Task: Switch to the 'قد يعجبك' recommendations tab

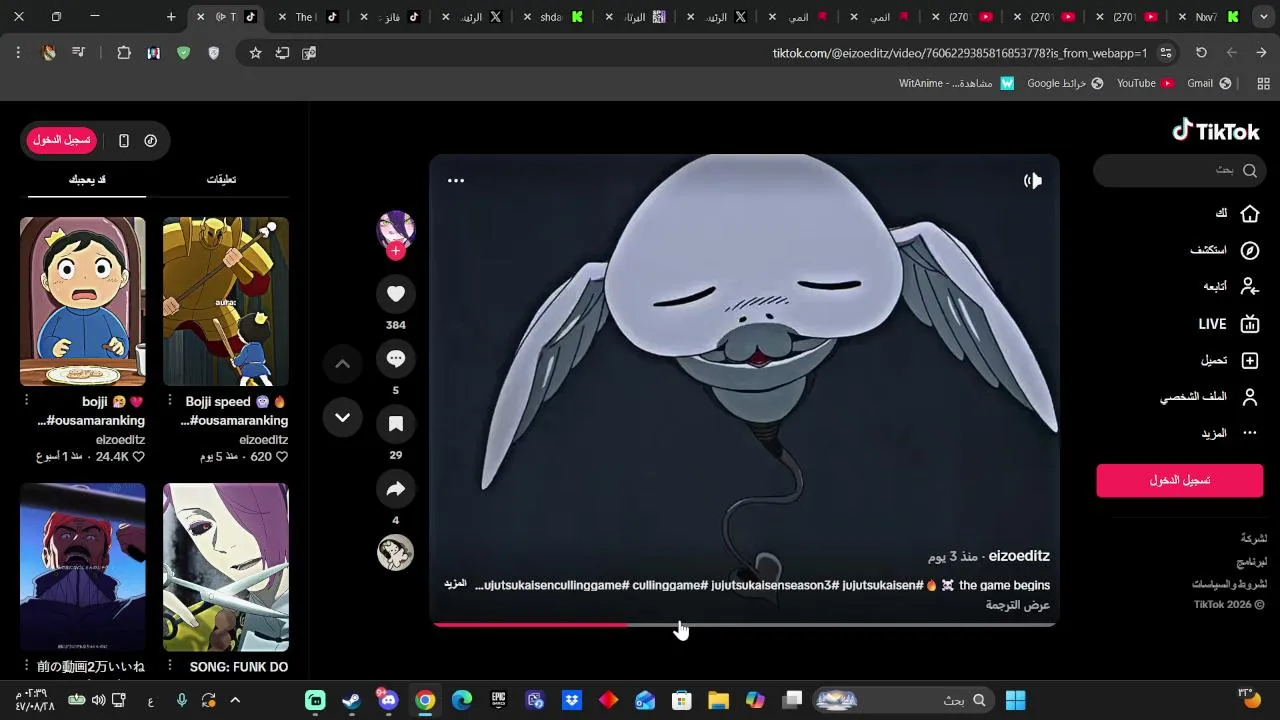Action: (87, 180)
